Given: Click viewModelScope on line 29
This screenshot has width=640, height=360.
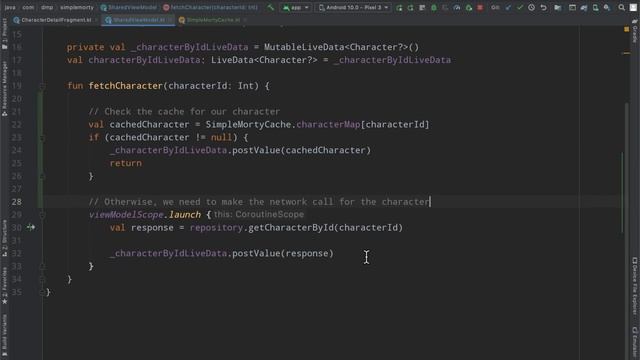Looking at the screenshot, I should coord(126,215).
